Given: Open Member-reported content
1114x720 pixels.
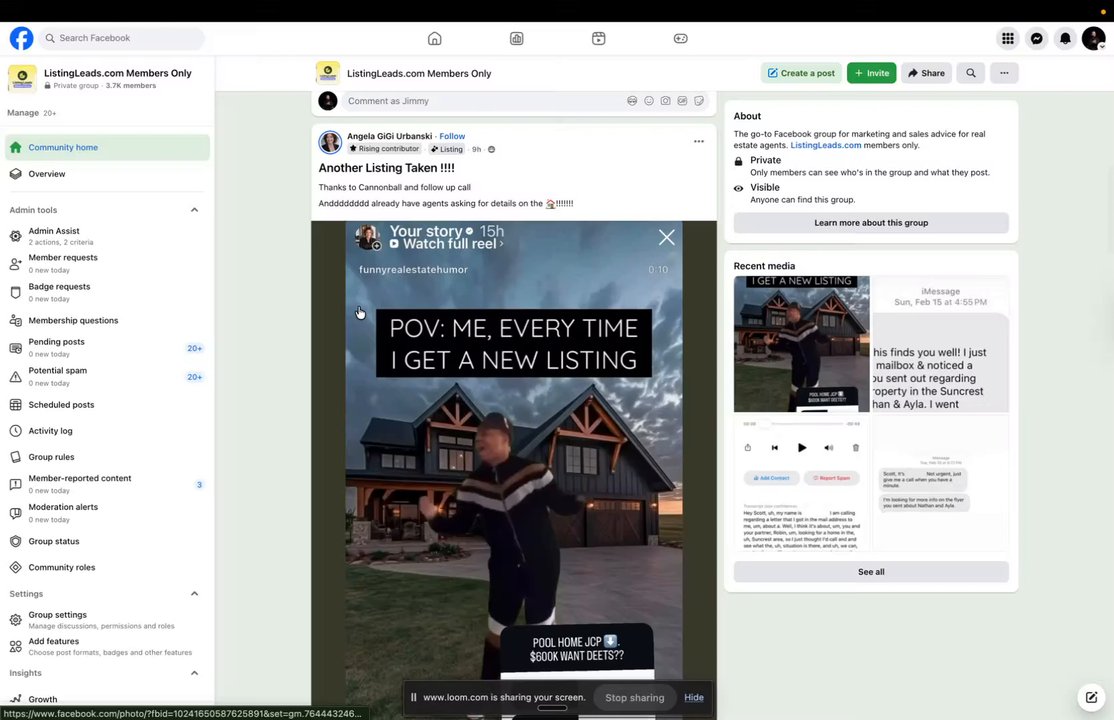Looking at the screenshot, I should pos(107,484).
